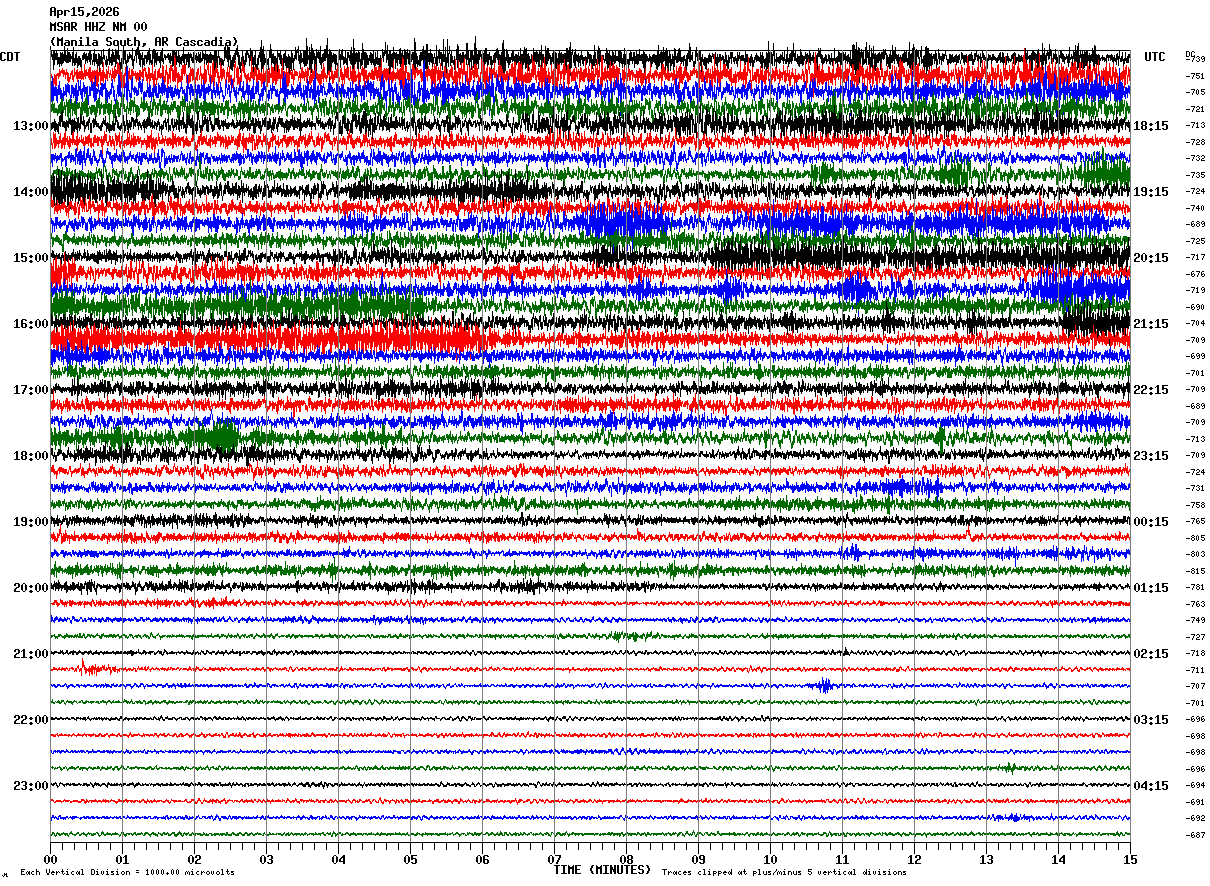The image size is (1210, 886).
Task: Click minute tick label 06 on x-axis
Action: coord(482,859)
